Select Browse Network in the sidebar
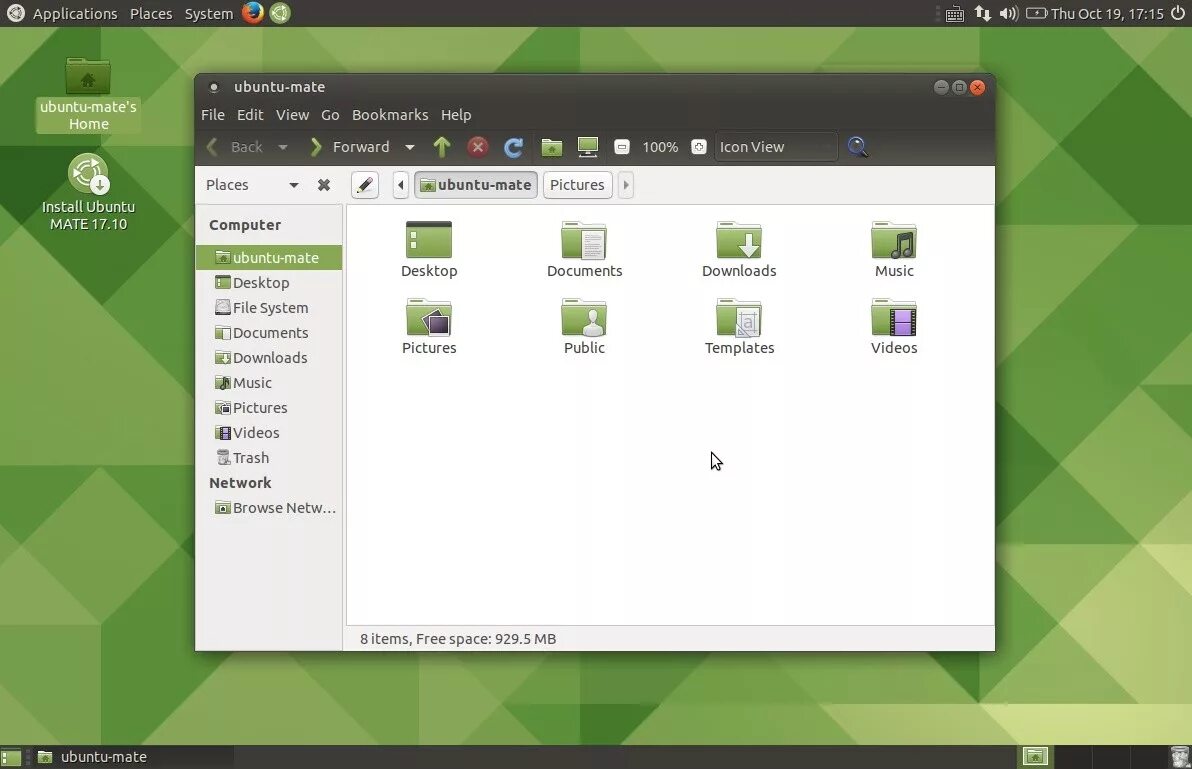Viewport: 1192px width, 769px height. 268,508
